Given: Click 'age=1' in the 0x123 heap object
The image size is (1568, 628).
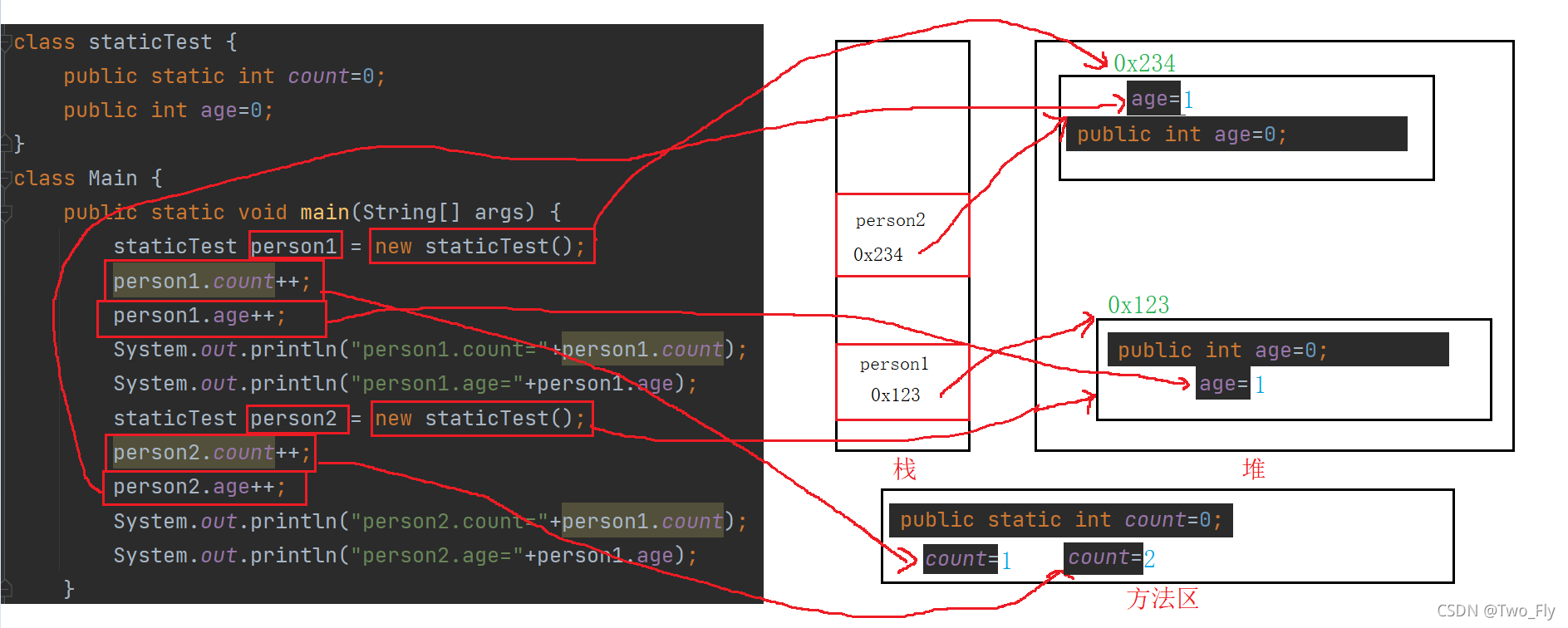Looking at the screenshot, I should [x=1231, y=384].
